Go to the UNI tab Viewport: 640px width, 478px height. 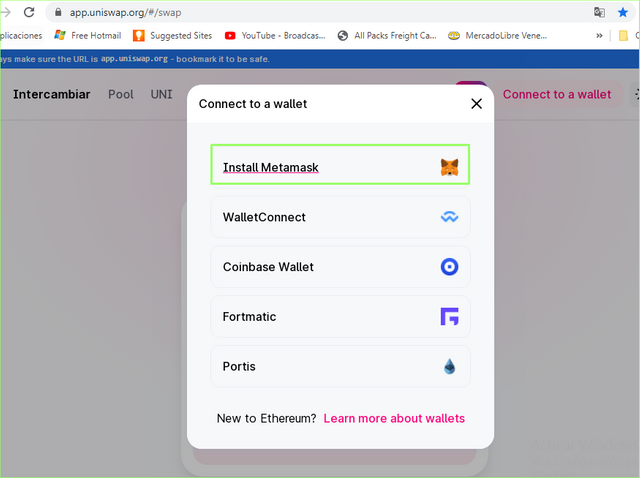coord(162,94)
